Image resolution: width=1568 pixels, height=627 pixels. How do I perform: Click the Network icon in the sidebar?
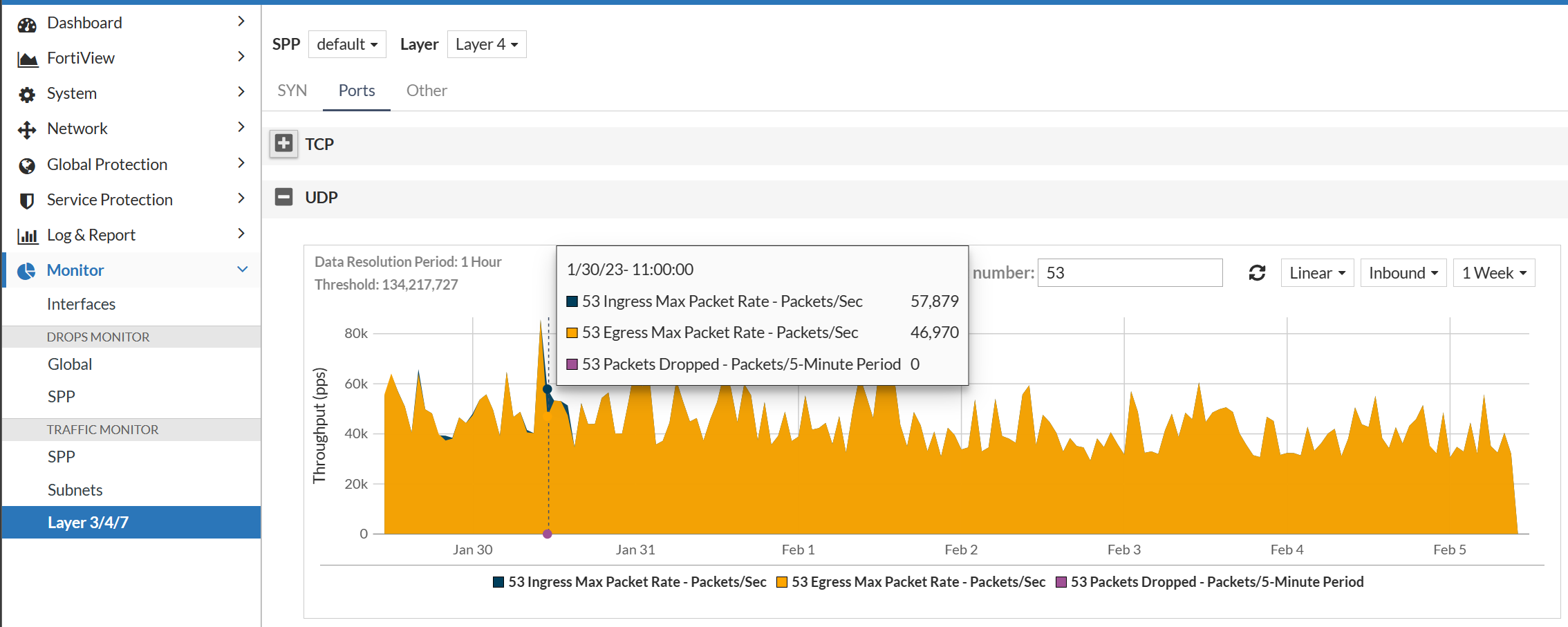(27, 128)
